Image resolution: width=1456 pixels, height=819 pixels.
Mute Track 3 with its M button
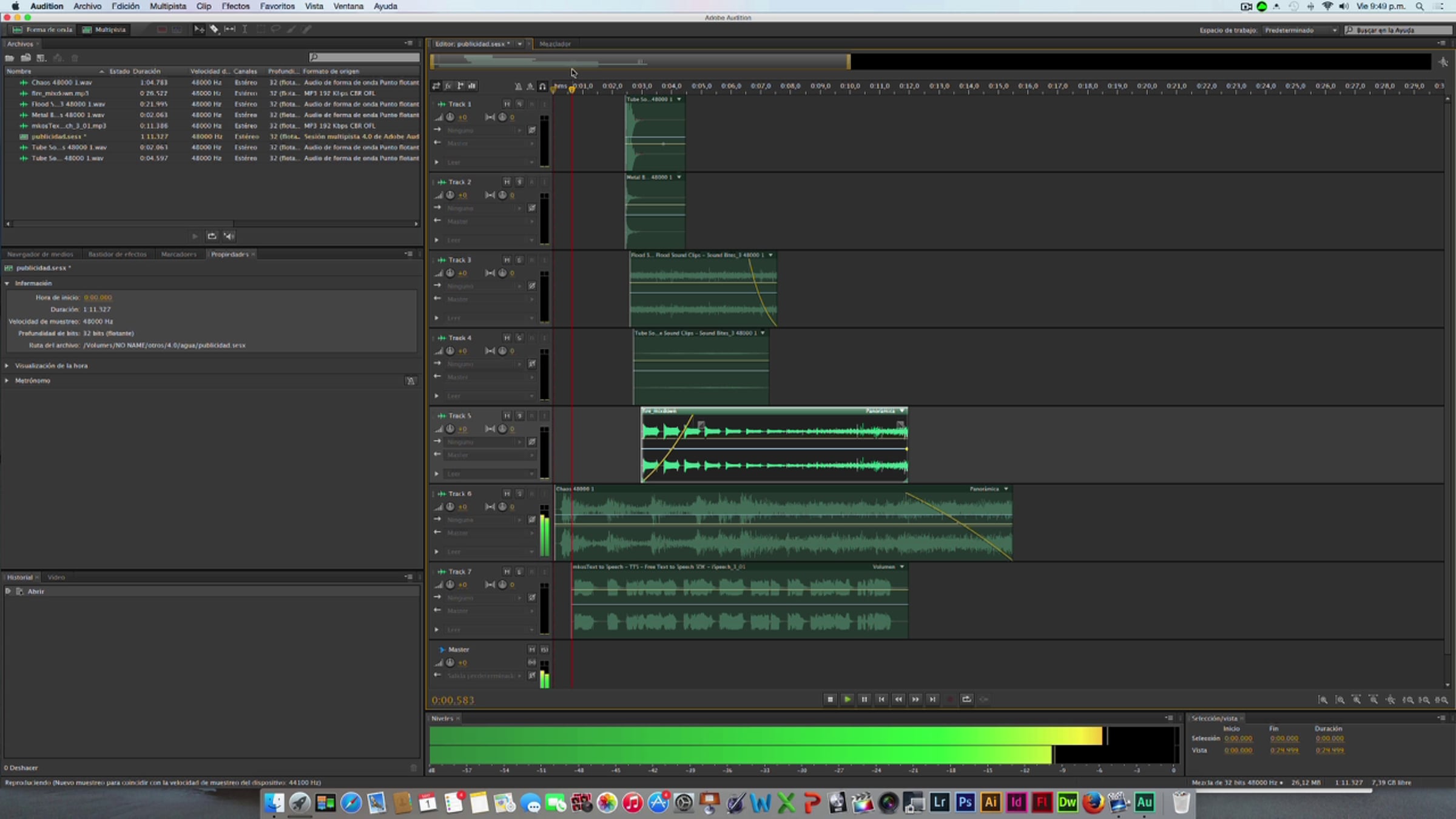[x=507, y=260]
